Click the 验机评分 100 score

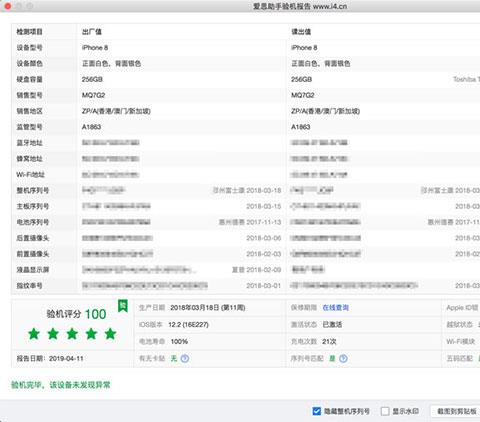(76, 314)
